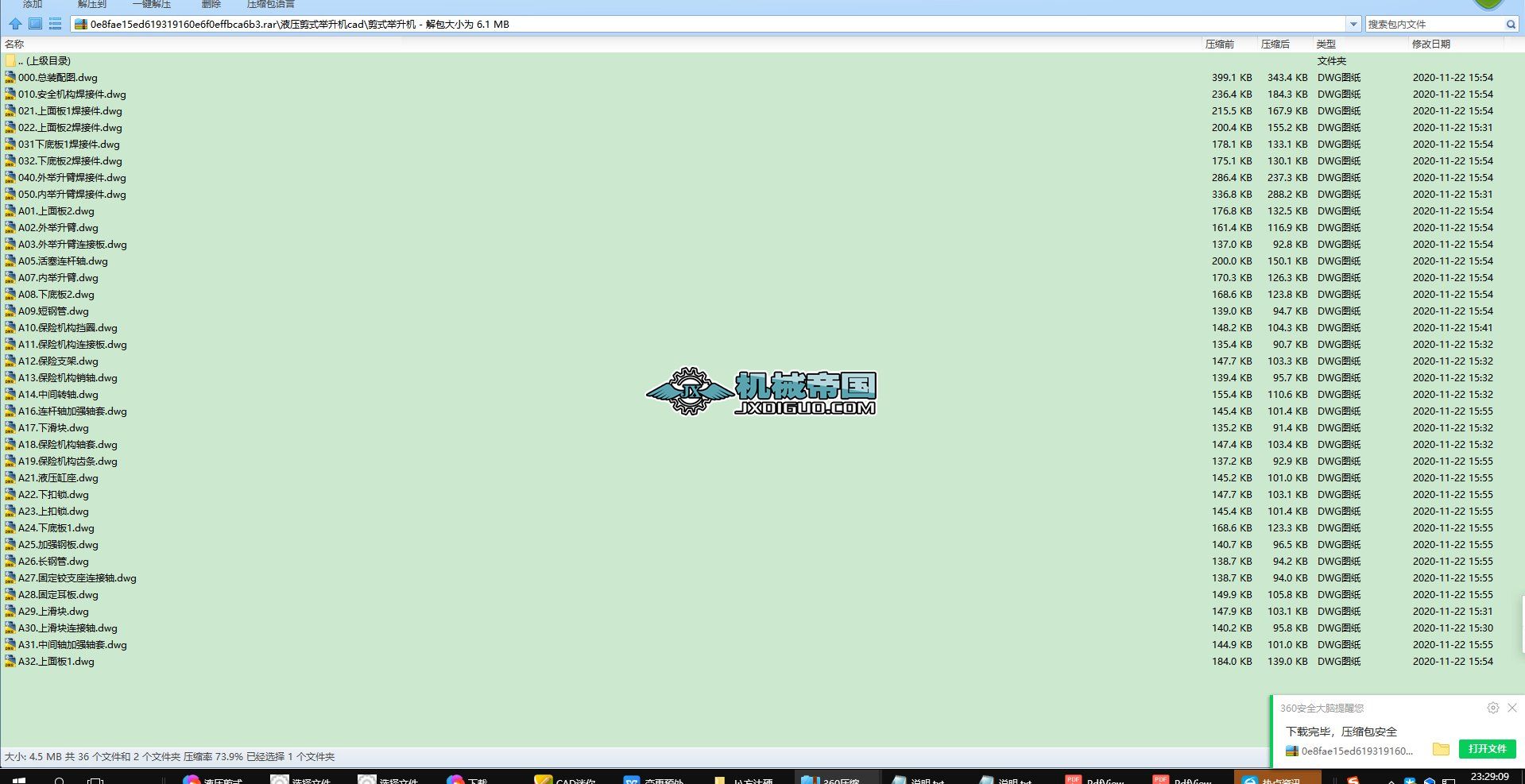Click the 添加 (Add) toolbar icon
The height and width of the screenshot is (784, 1525).
(x=32, y=4)
